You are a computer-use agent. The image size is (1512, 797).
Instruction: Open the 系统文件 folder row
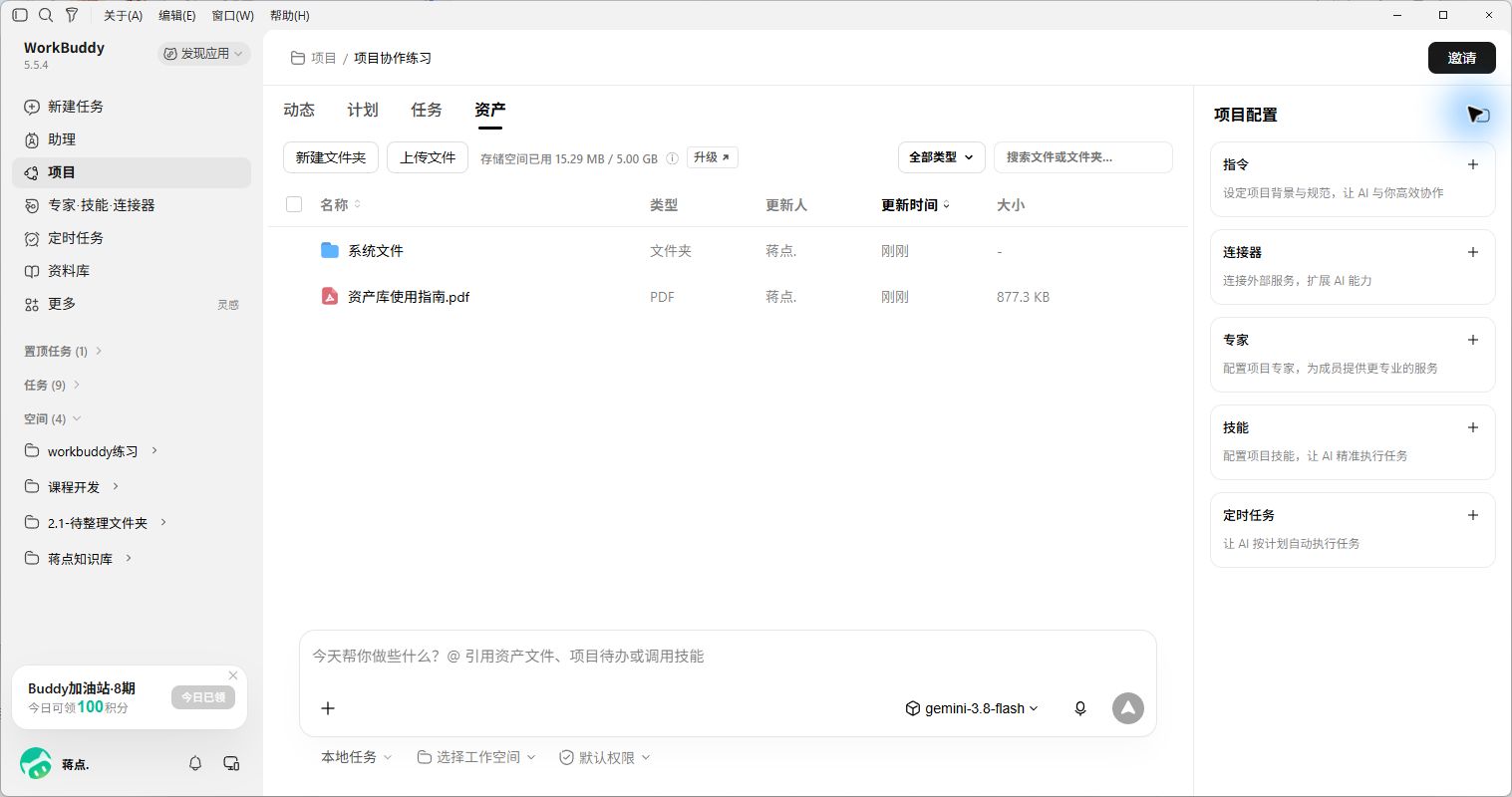pyautogui.click(x=728, y=251)
